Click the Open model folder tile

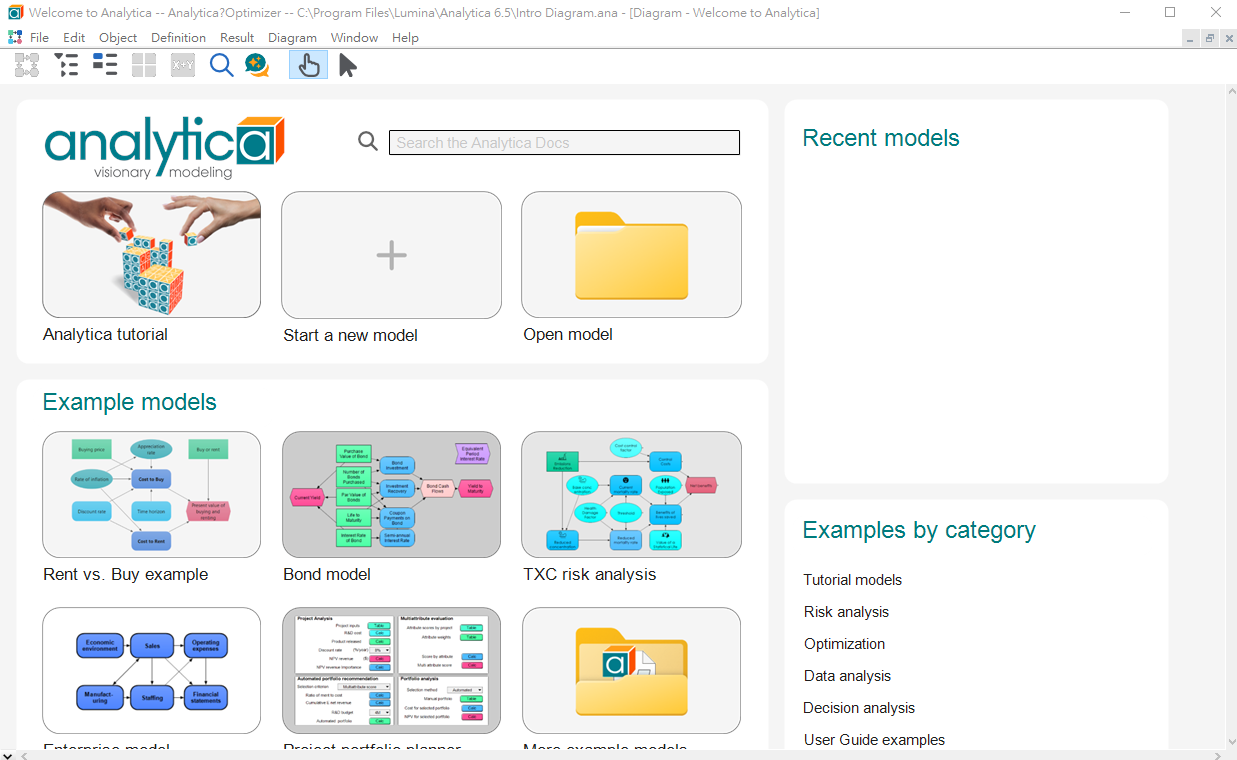pos(631,255)
